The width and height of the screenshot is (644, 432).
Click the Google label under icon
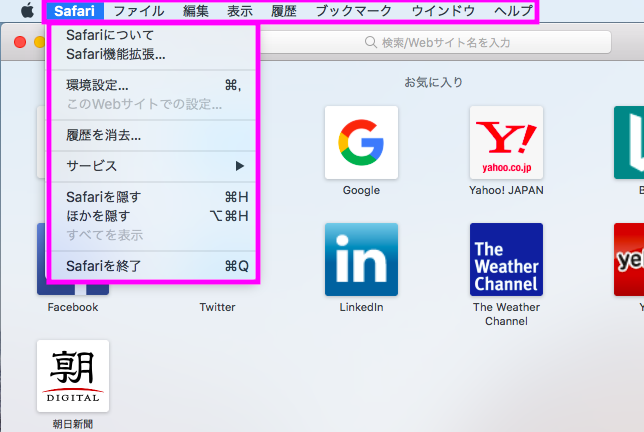click(361, 190)
